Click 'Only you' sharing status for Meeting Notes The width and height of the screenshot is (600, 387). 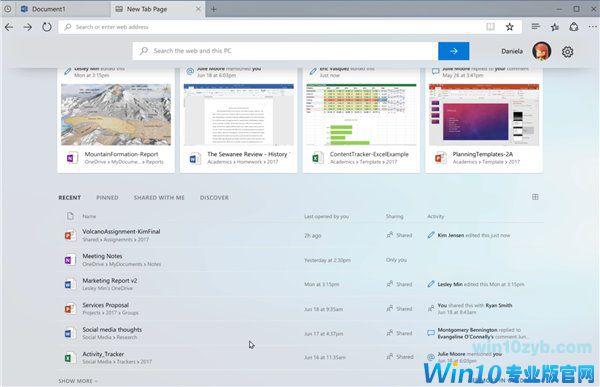tap(396, 260)
